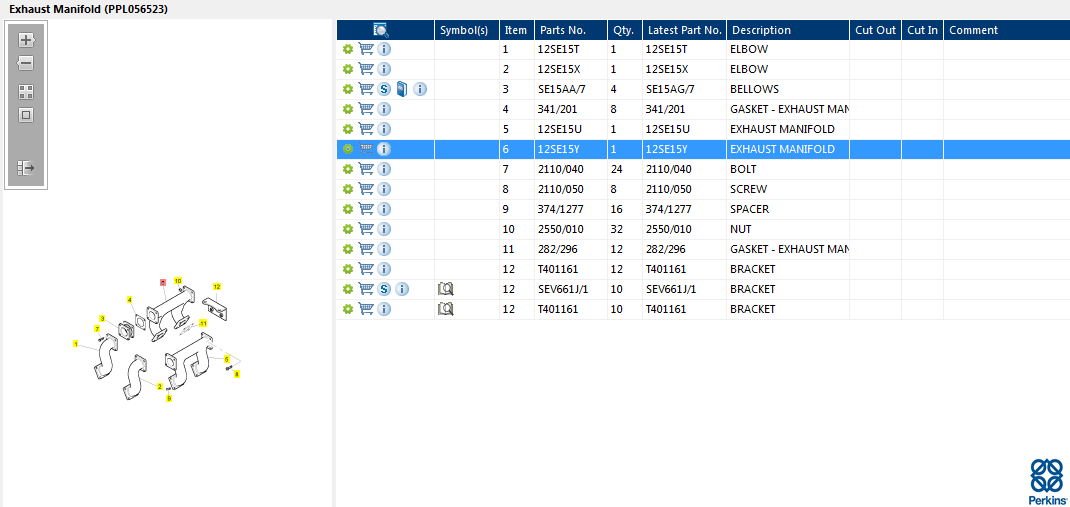Viewport: 1070px width, 507px height.
Task: Show info for the selected 12SE15Y manifold
Action: click(x=384, y=149)
